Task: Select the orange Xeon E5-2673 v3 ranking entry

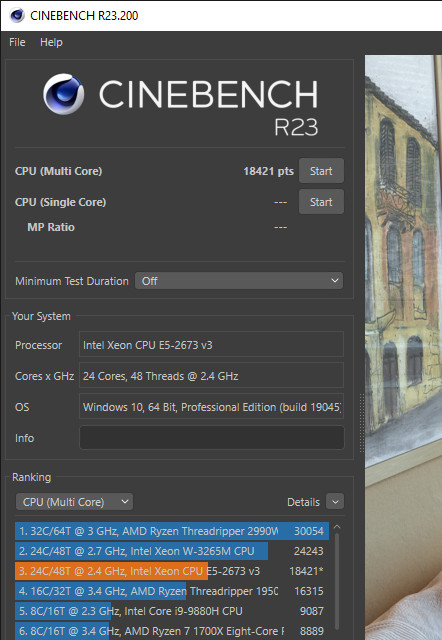Action: (172, 571)
